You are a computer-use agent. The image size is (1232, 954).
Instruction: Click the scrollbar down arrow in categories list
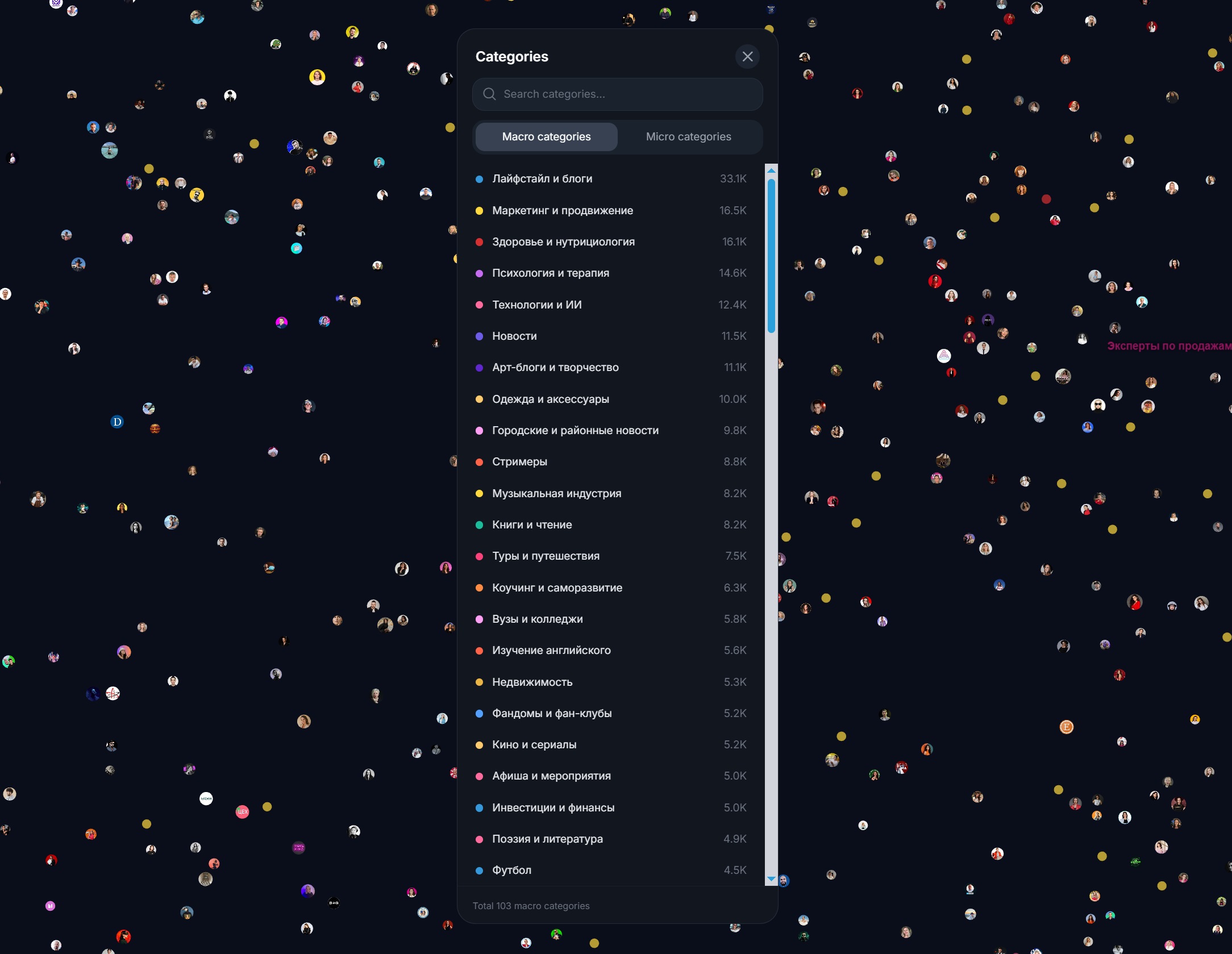click(x=771, y=879)
